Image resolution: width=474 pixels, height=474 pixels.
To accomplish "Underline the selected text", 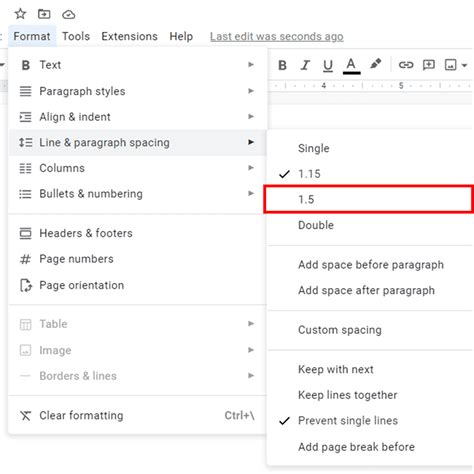I will tap(328, 66).
